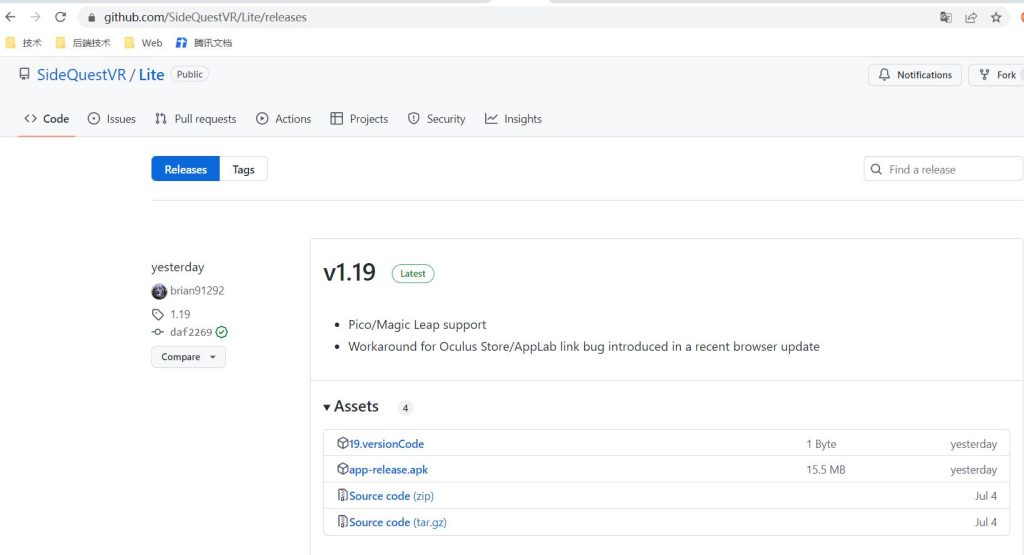This screenshot has width=1024, height=555.
Task: Open the 后端技术 bookmark folder
Action: click(x=83, y=42)
